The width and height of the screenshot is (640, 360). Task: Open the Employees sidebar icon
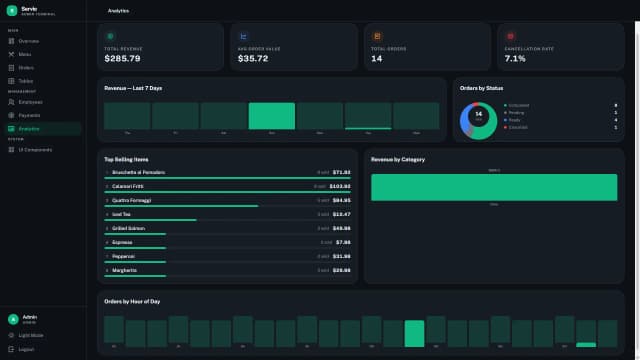[11, 102]
